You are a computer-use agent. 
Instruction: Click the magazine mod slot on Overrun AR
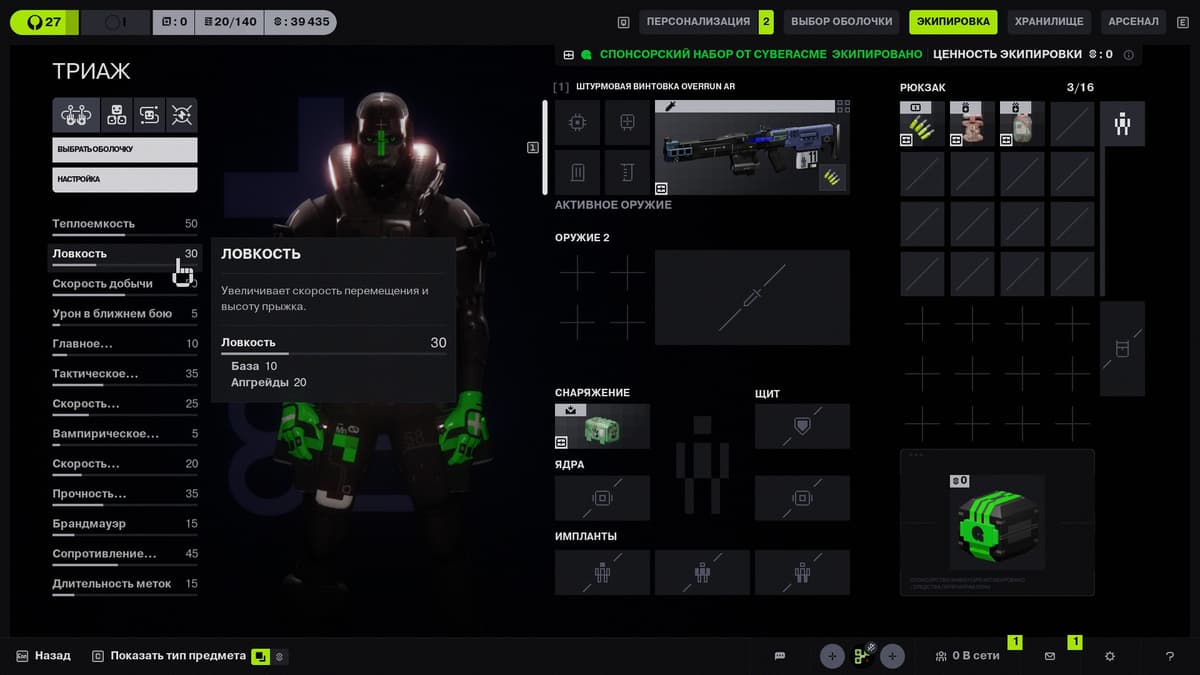coord(577,172)
